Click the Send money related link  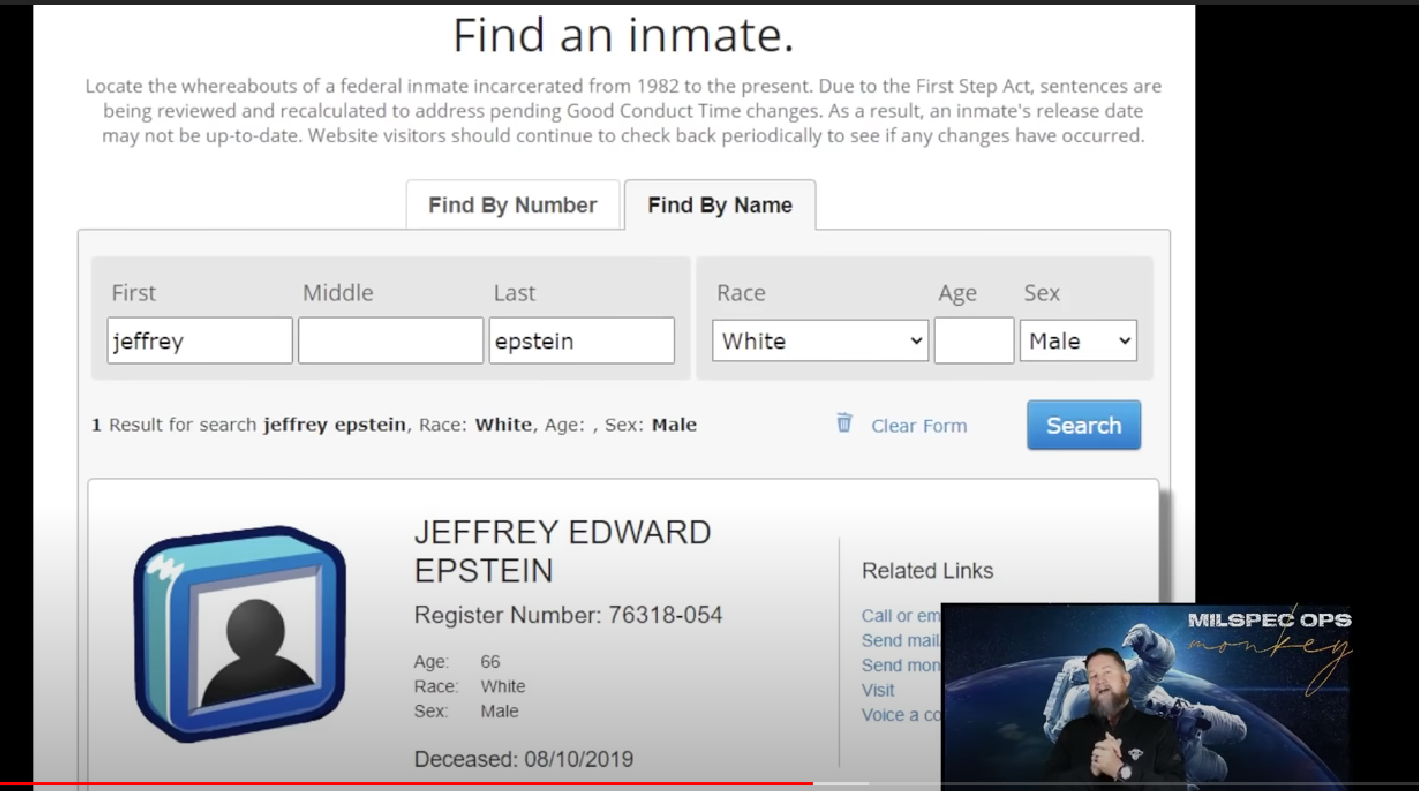(901, 665)
